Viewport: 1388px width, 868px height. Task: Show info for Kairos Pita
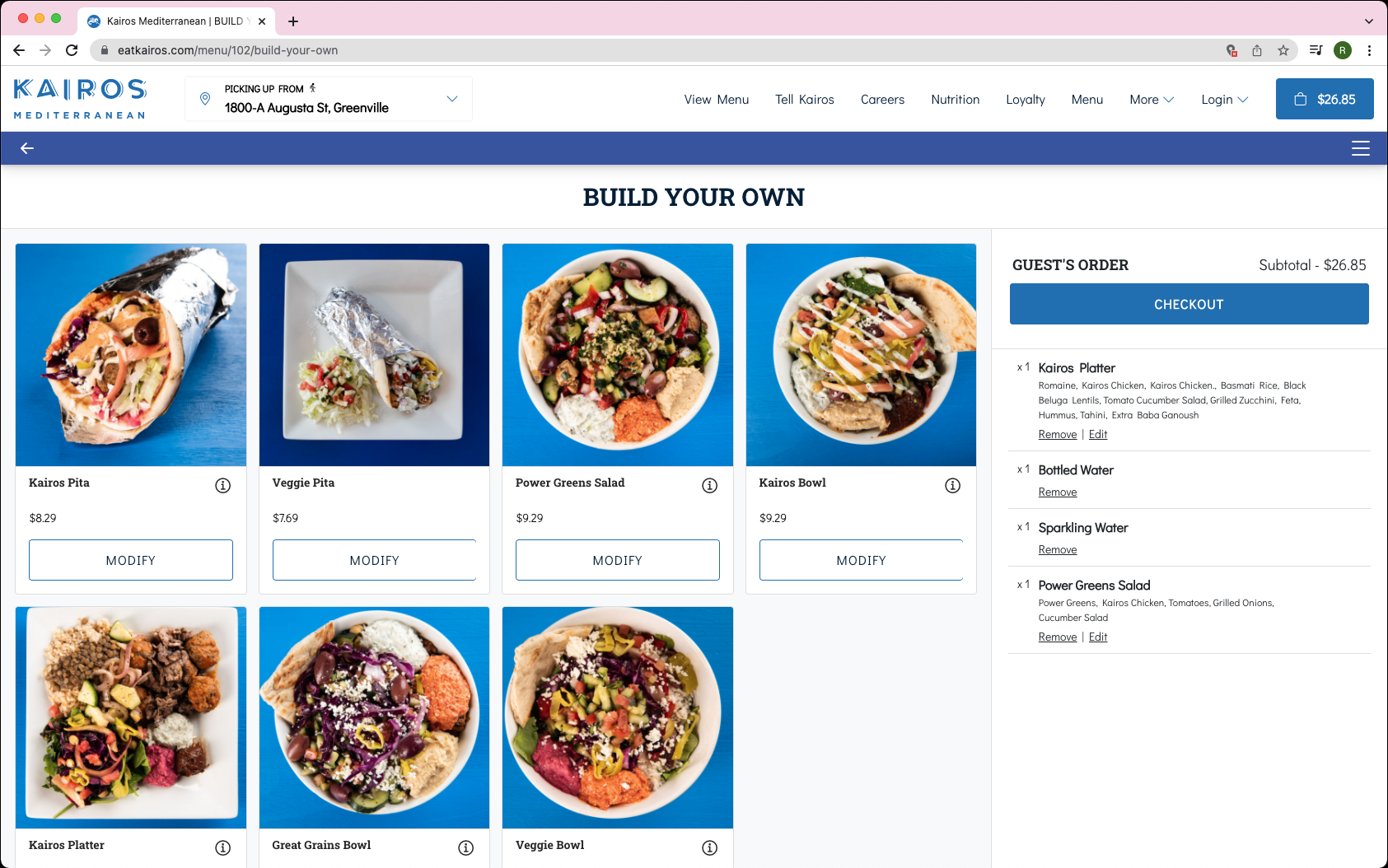222,485
